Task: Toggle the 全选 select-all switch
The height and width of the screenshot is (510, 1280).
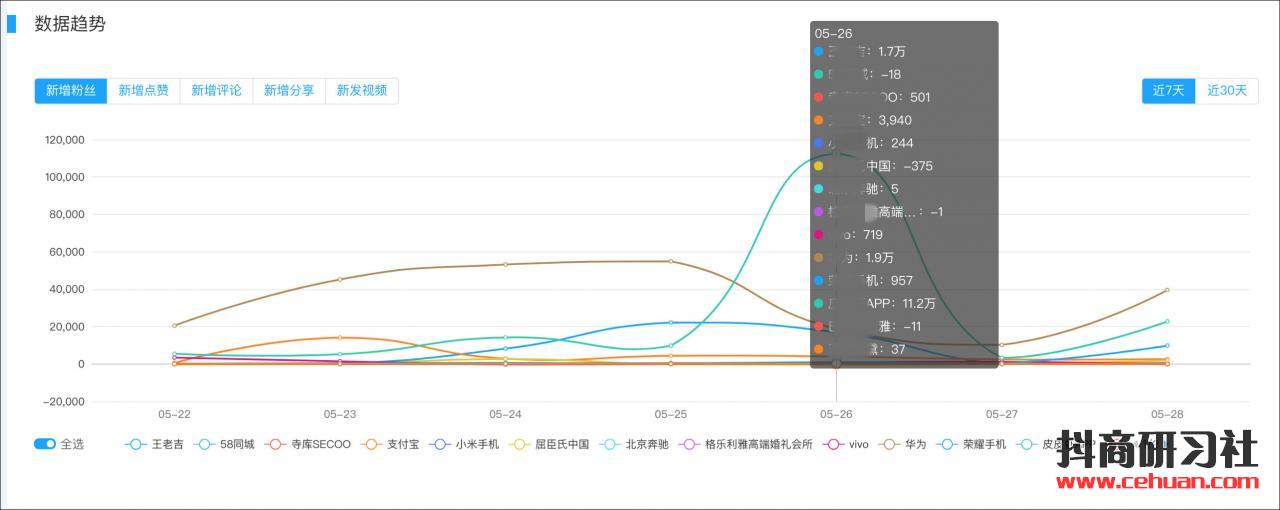Action: coord(45,444)
